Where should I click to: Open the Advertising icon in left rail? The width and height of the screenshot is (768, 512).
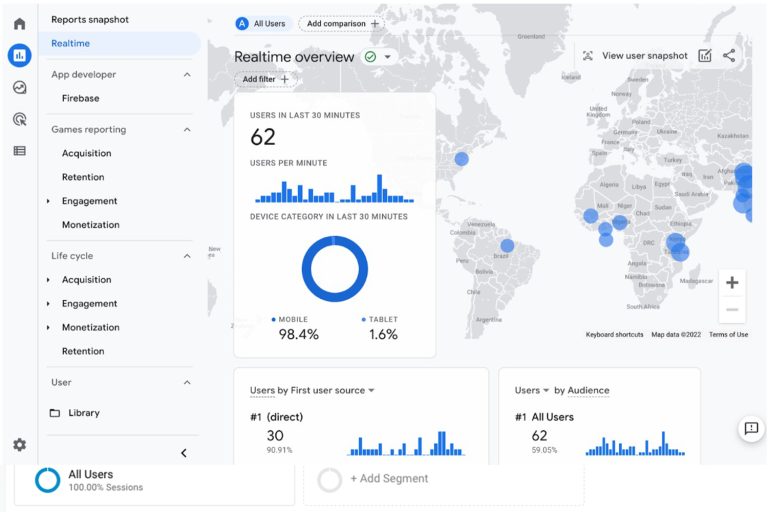pyautogui.click(x=19, y=119)
